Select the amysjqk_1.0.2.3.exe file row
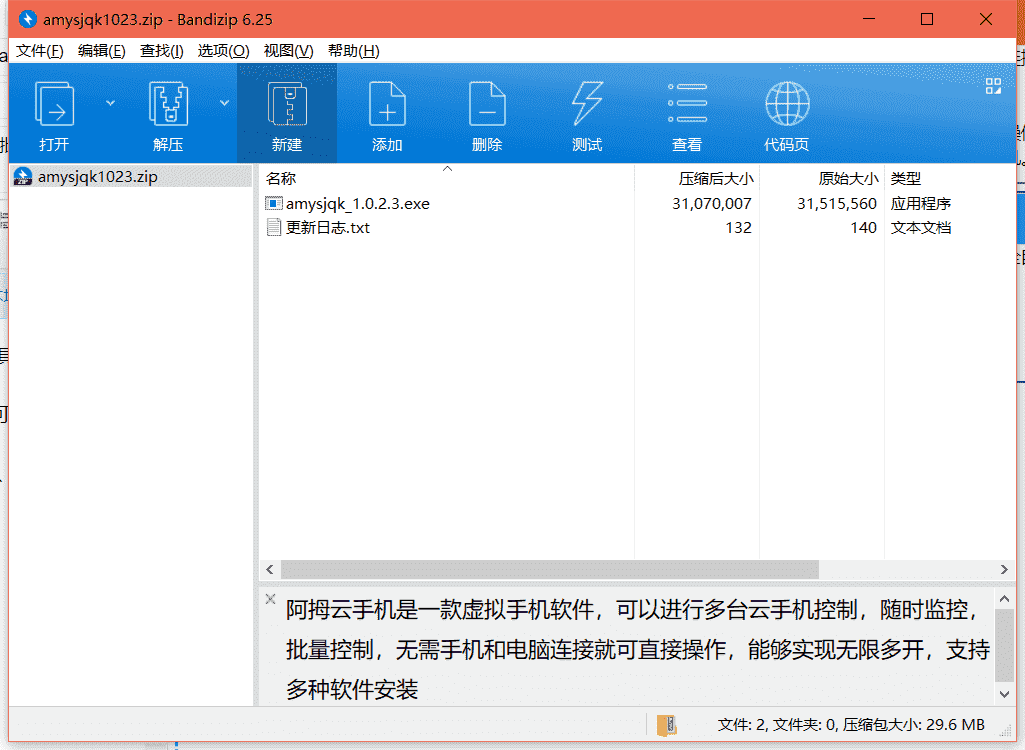 [x=637, y=203]
